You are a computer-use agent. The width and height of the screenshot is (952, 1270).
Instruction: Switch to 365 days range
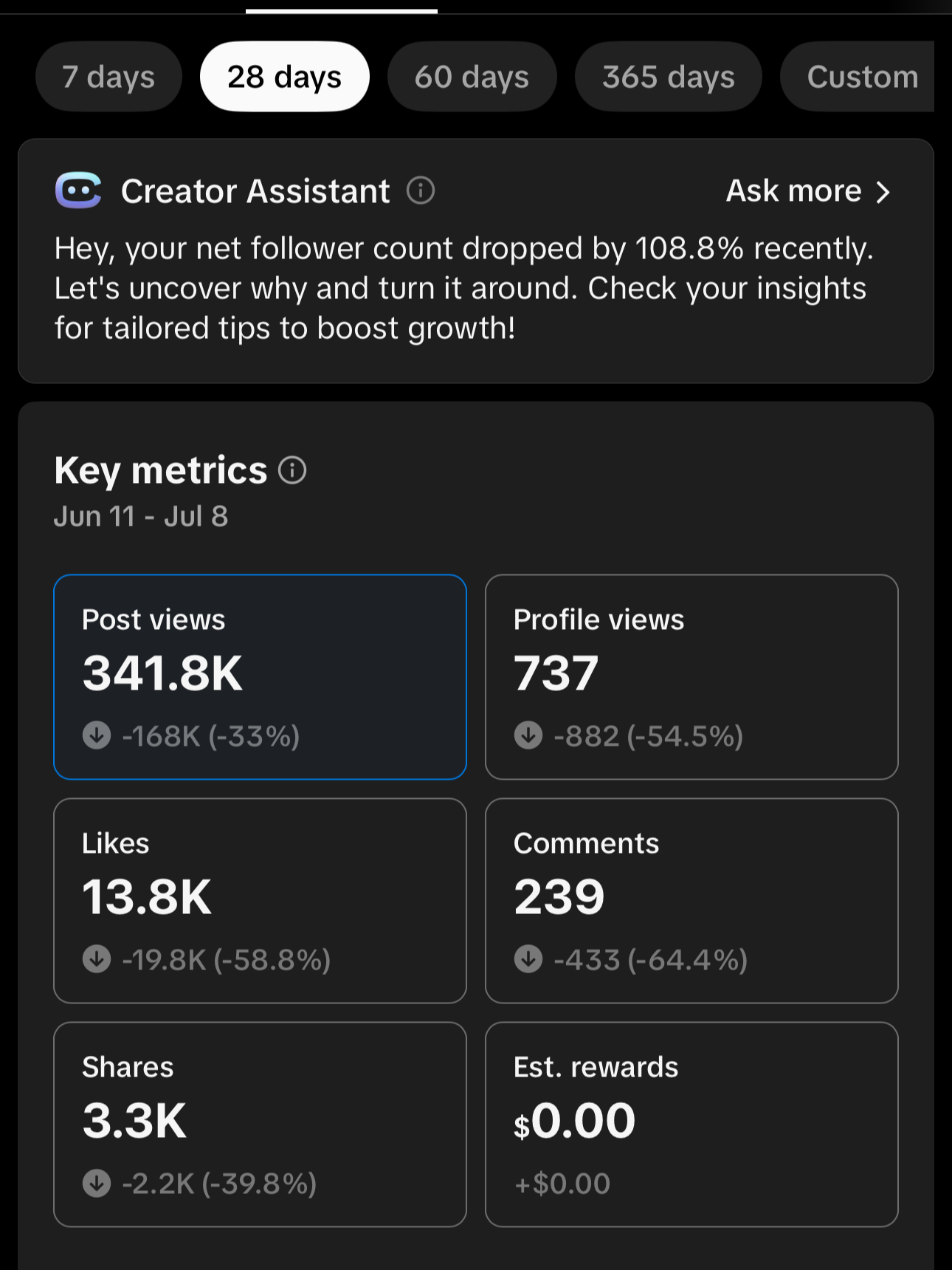668,77
